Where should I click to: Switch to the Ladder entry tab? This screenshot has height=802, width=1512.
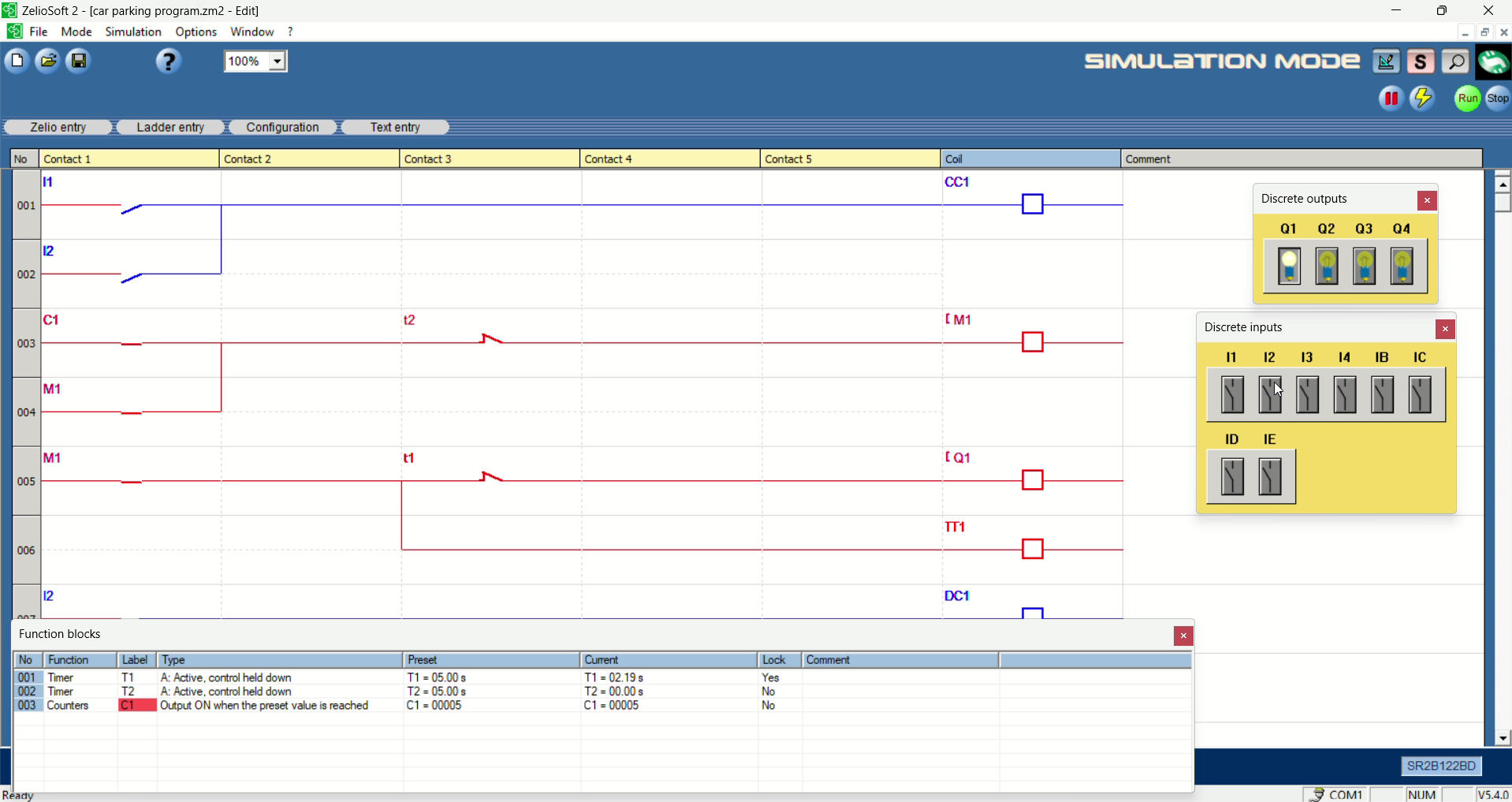click(170, 127)
